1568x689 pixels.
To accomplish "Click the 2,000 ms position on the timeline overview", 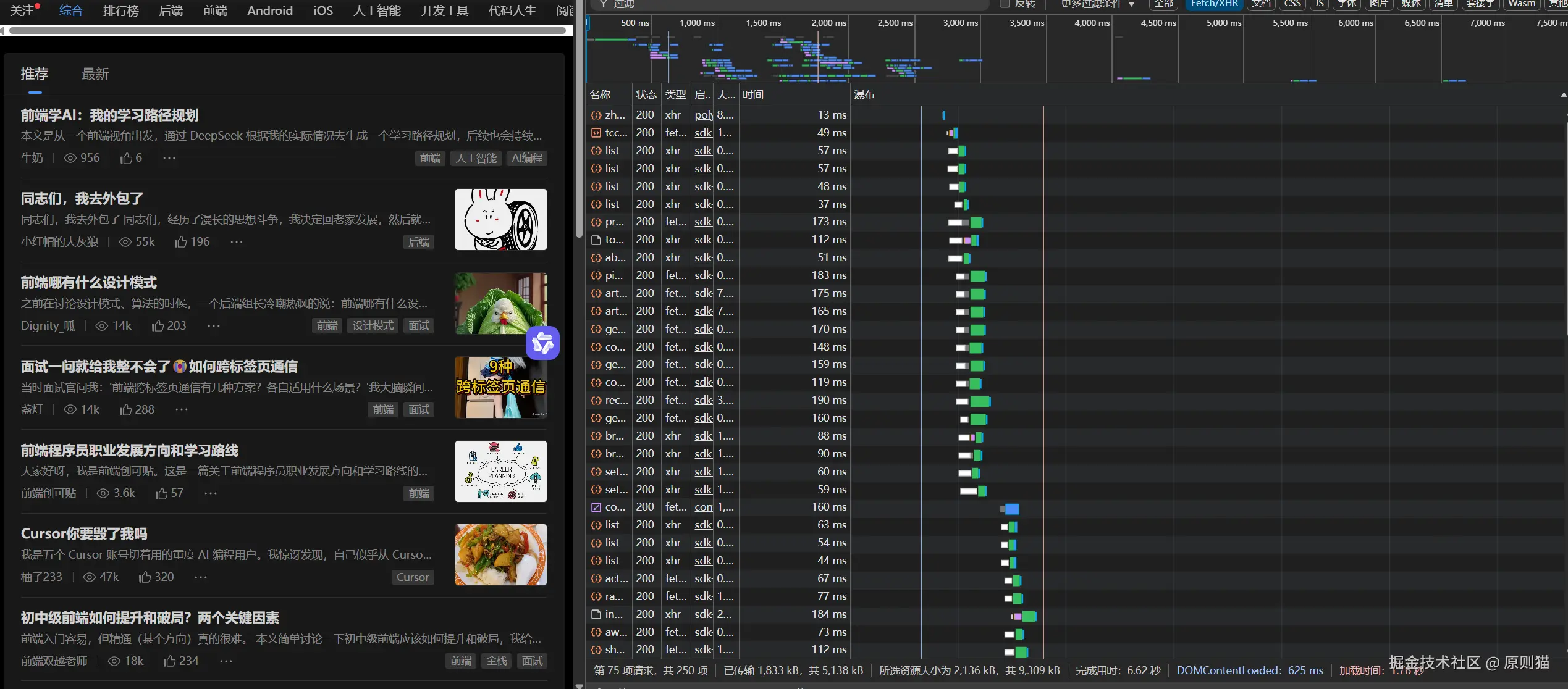I will [x=828, y=23].
